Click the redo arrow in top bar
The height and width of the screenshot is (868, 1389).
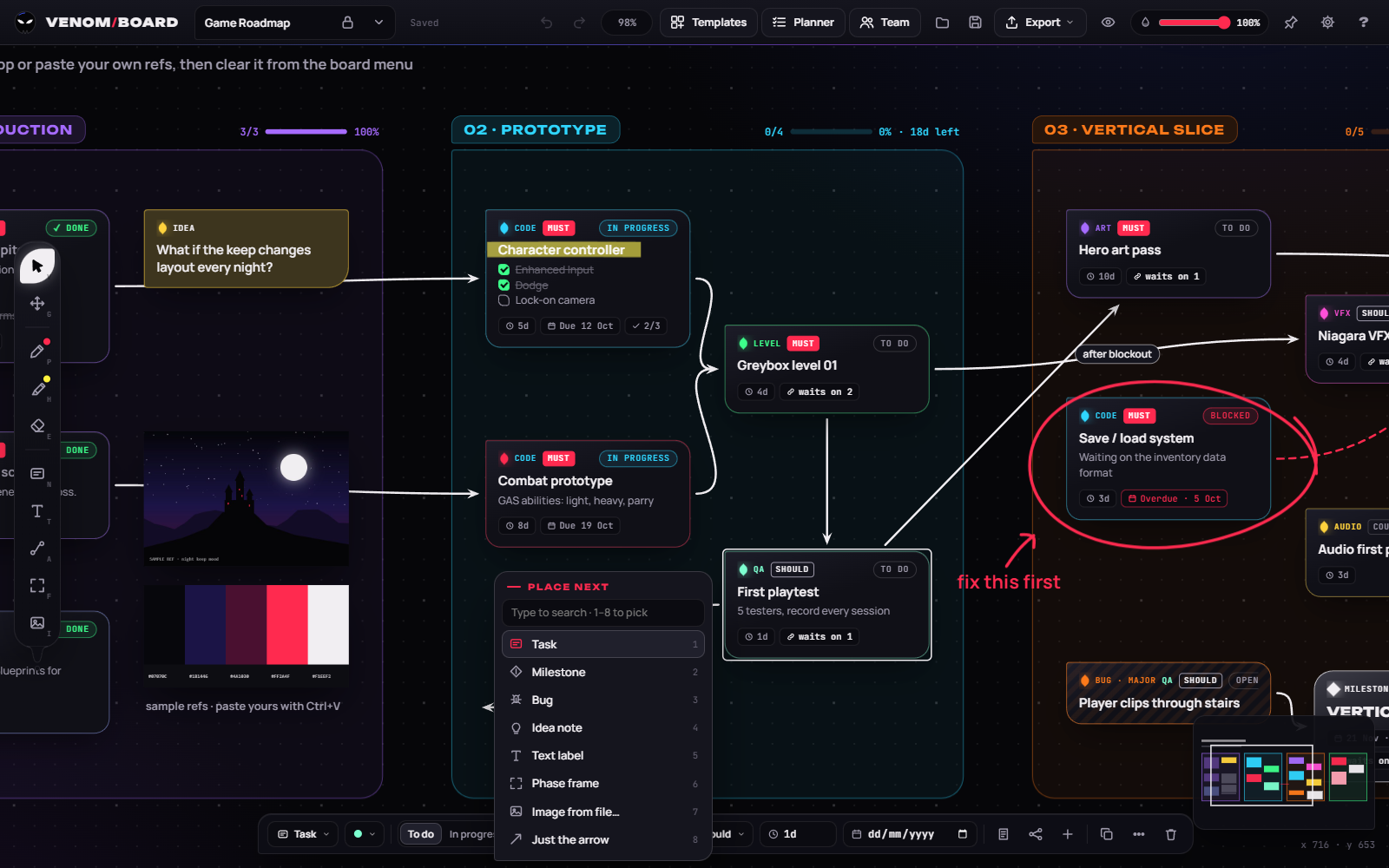pyautogui.click(x=579, y=23)
